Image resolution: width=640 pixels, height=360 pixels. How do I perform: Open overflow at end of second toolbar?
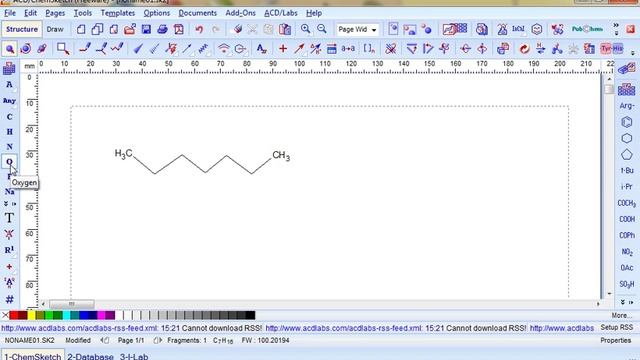tap(633, 53)
